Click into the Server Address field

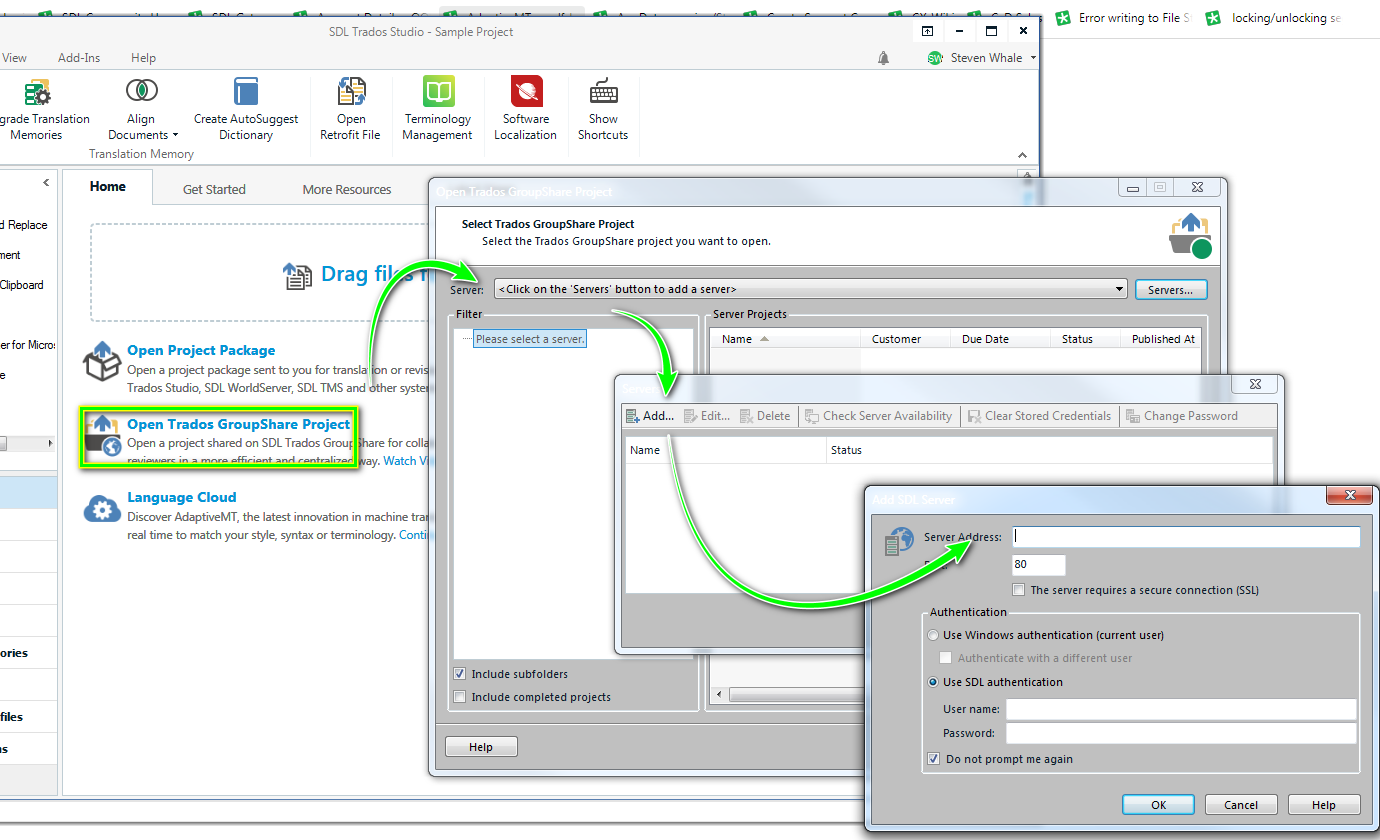[x=1185, y=537]
